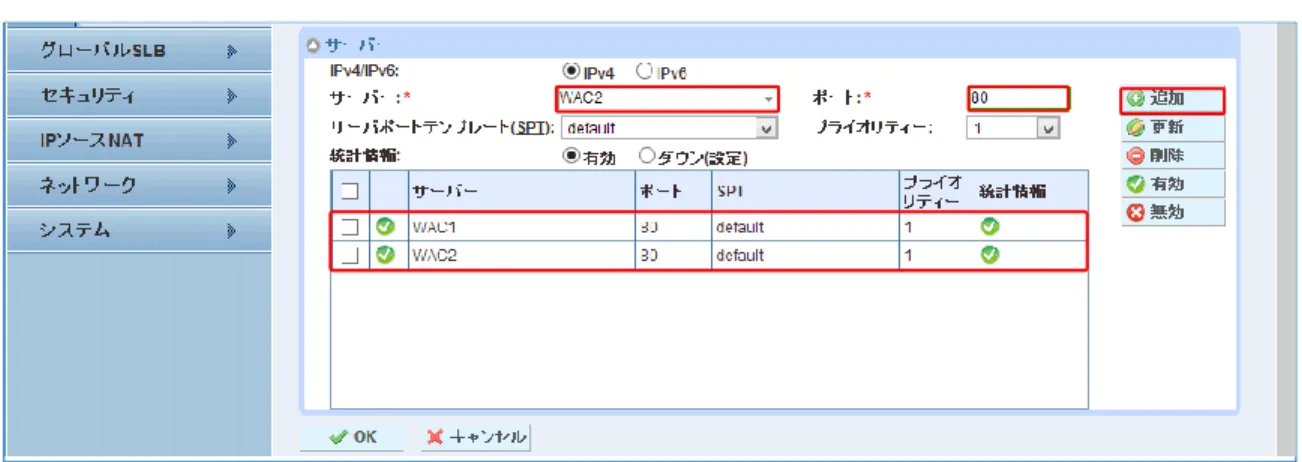1302x462 pixels.
Task: Expand the arrow beside ネットワーク
Action: click(x=232, y=186)
